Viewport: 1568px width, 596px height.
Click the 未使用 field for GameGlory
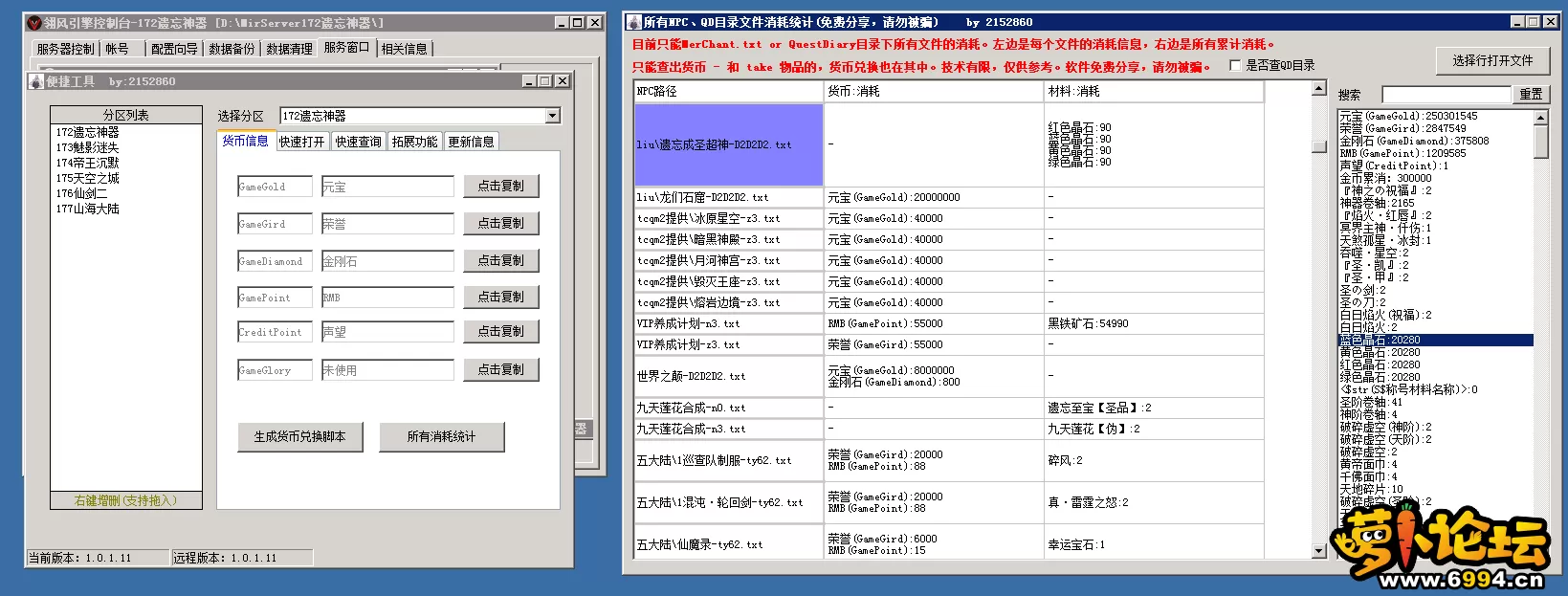tap(387, 370)
